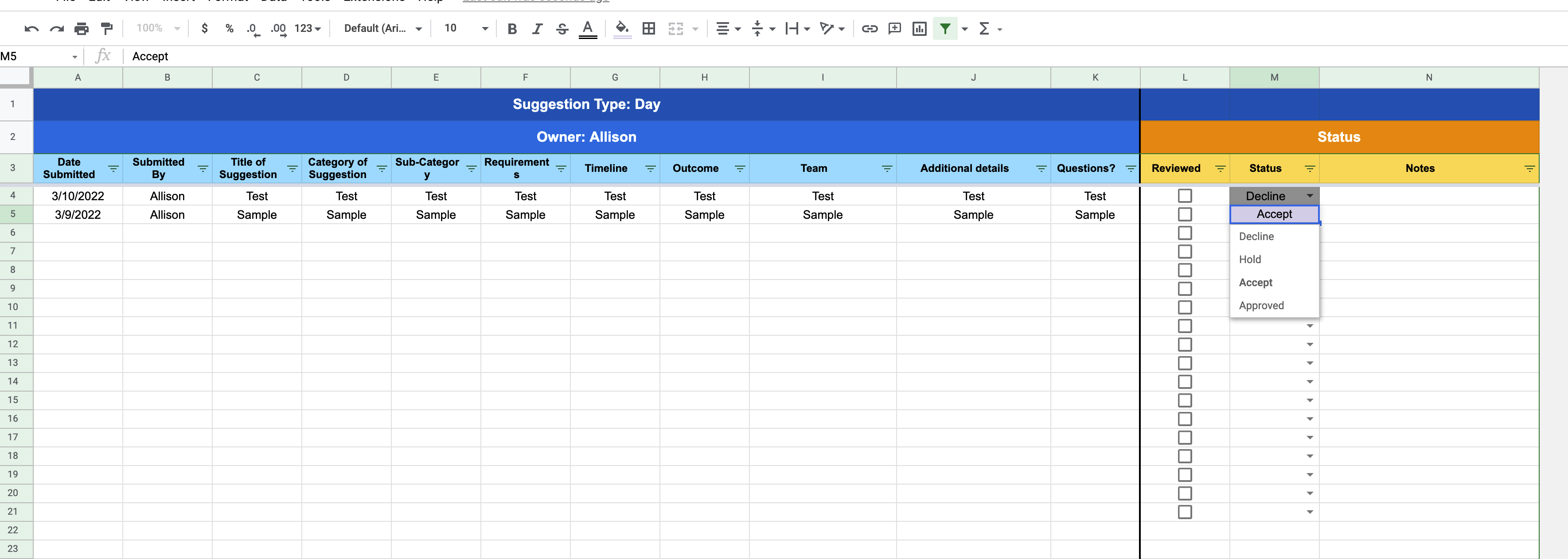The image size is (1568, 559).
Task: Open the font size 10 dropdown
Action: 466,28
